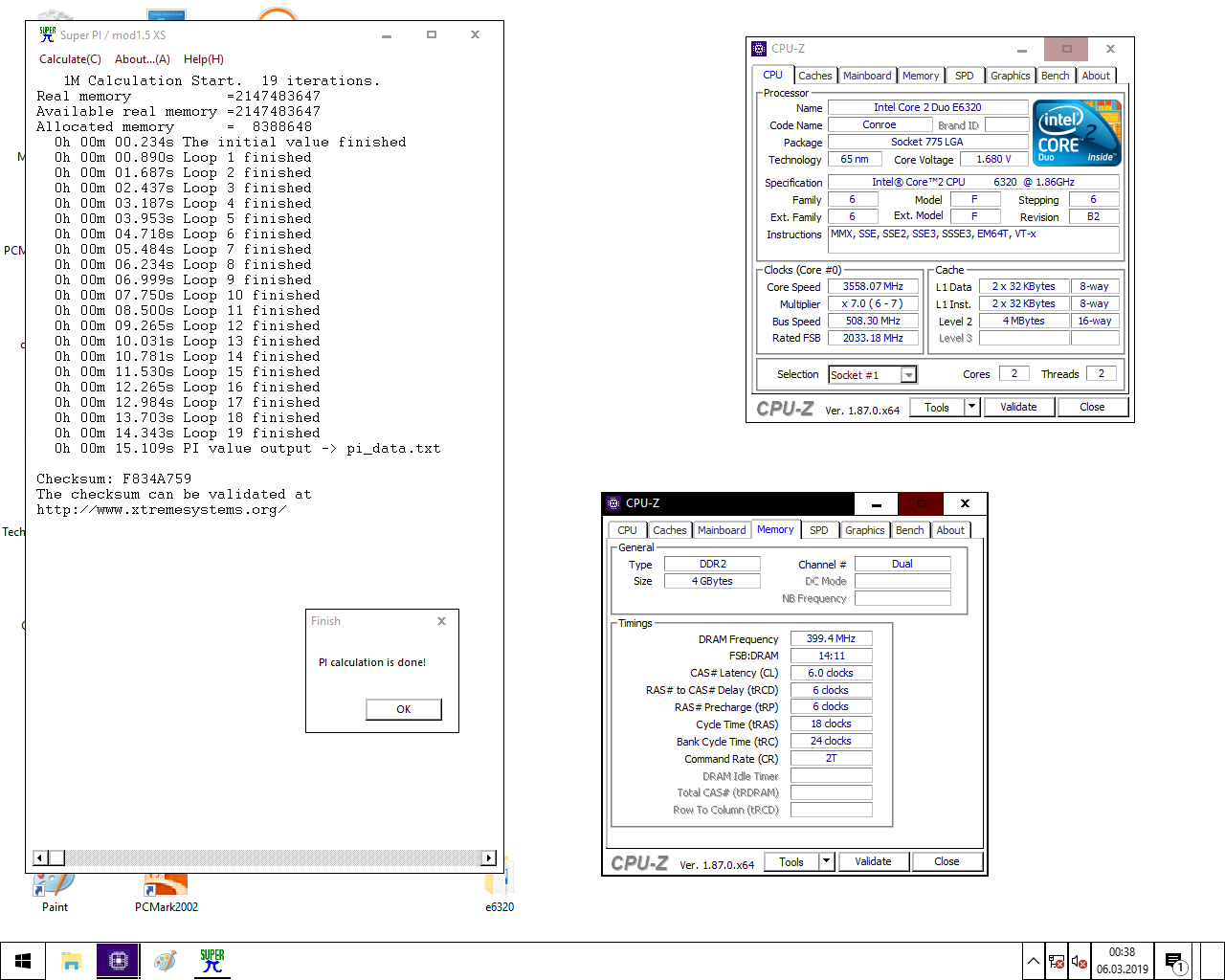1225x980 pixels.
Task: Click Validate in Memory CPU-Z window
Action: click(873, 861)
